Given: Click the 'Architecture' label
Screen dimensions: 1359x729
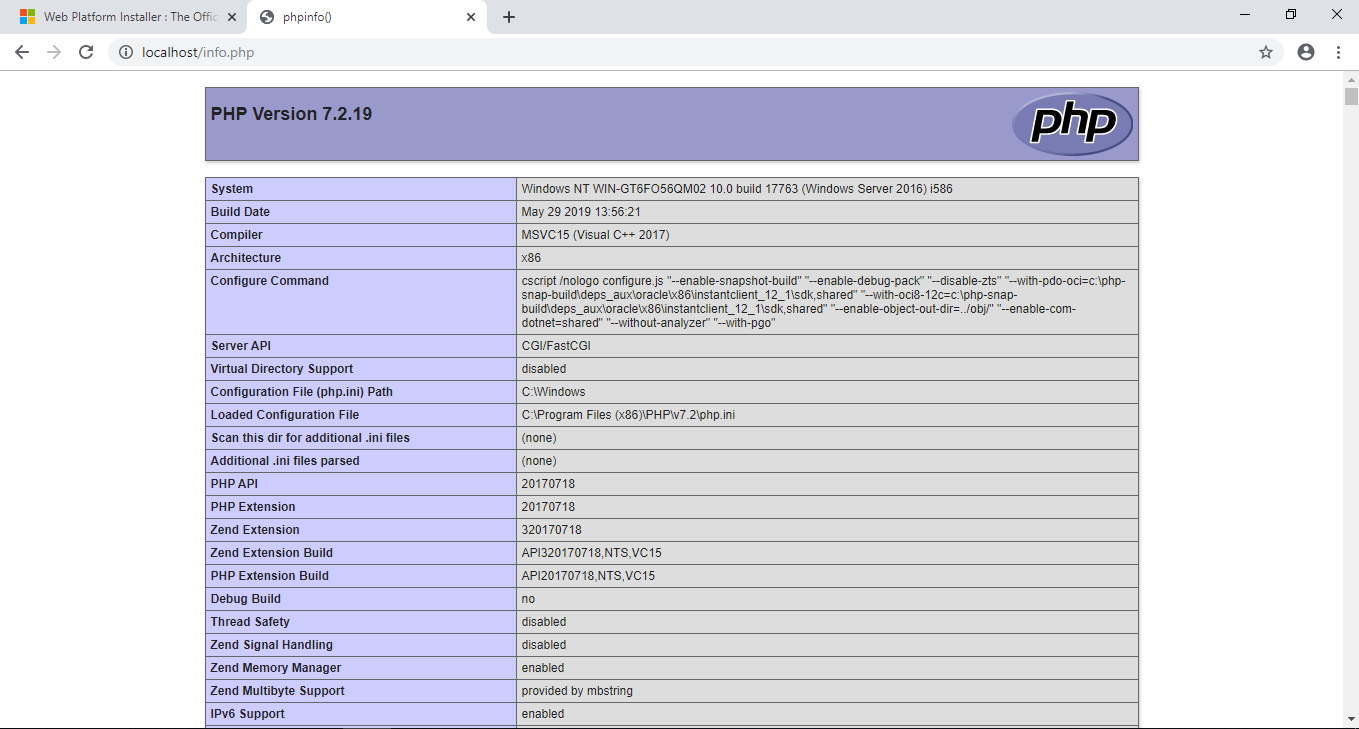Looking at the screenshot, I should (x=246, y=258).
